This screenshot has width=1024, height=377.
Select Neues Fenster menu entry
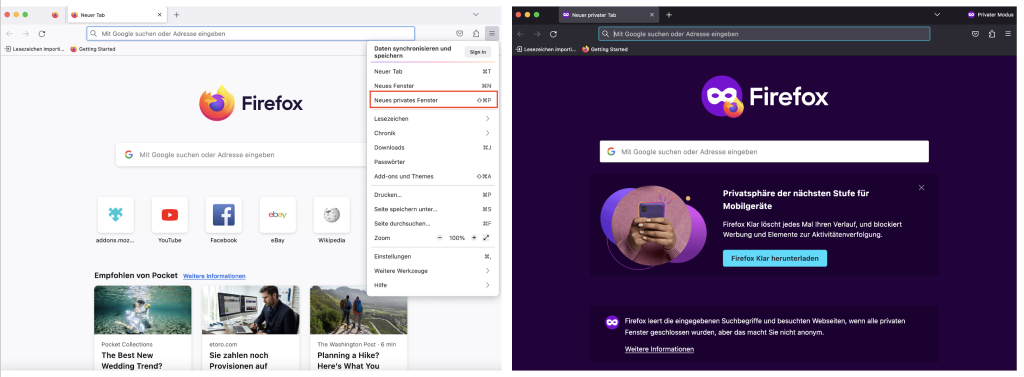(433, 86)
